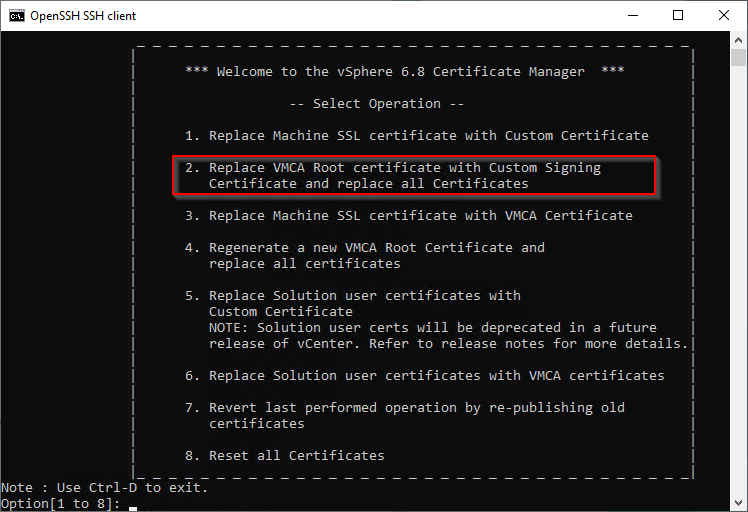
Task: Click the 'NOTE: Solution user certs will be deprecated' line
Action: coord(433,328)
